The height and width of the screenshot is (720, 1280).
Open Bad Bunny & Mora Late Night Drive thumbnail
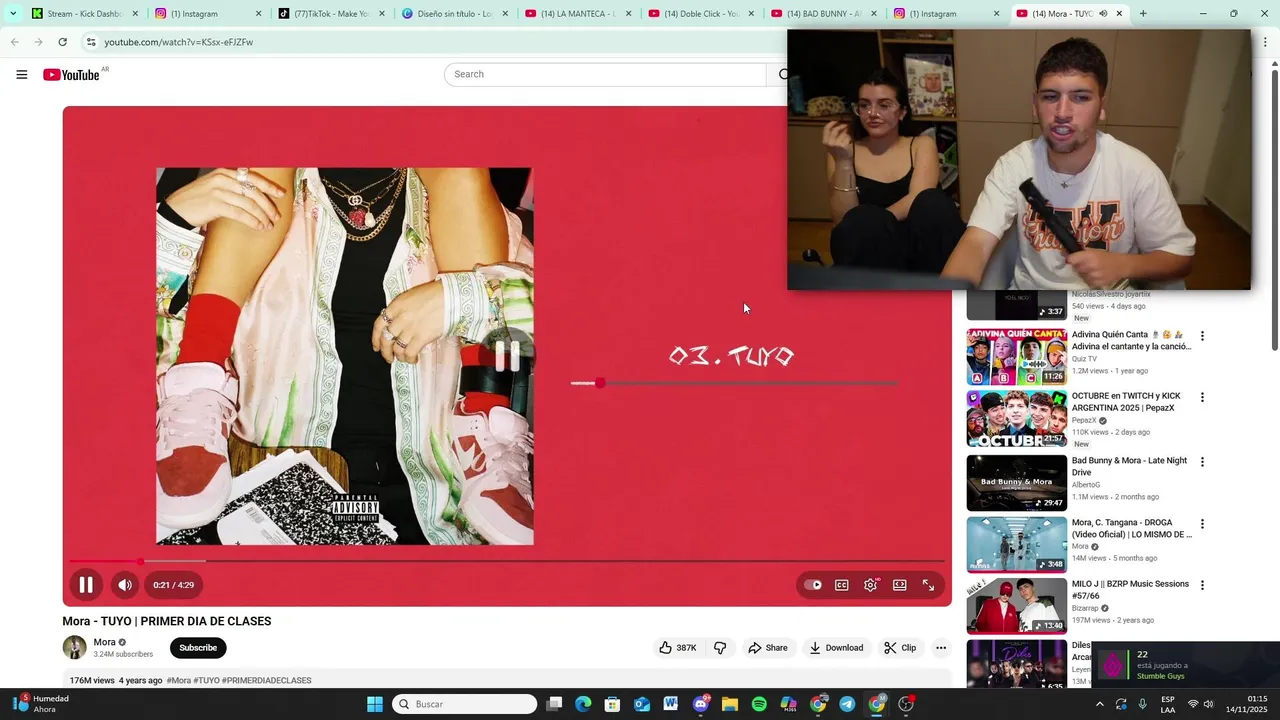[x=1016, y=483]
